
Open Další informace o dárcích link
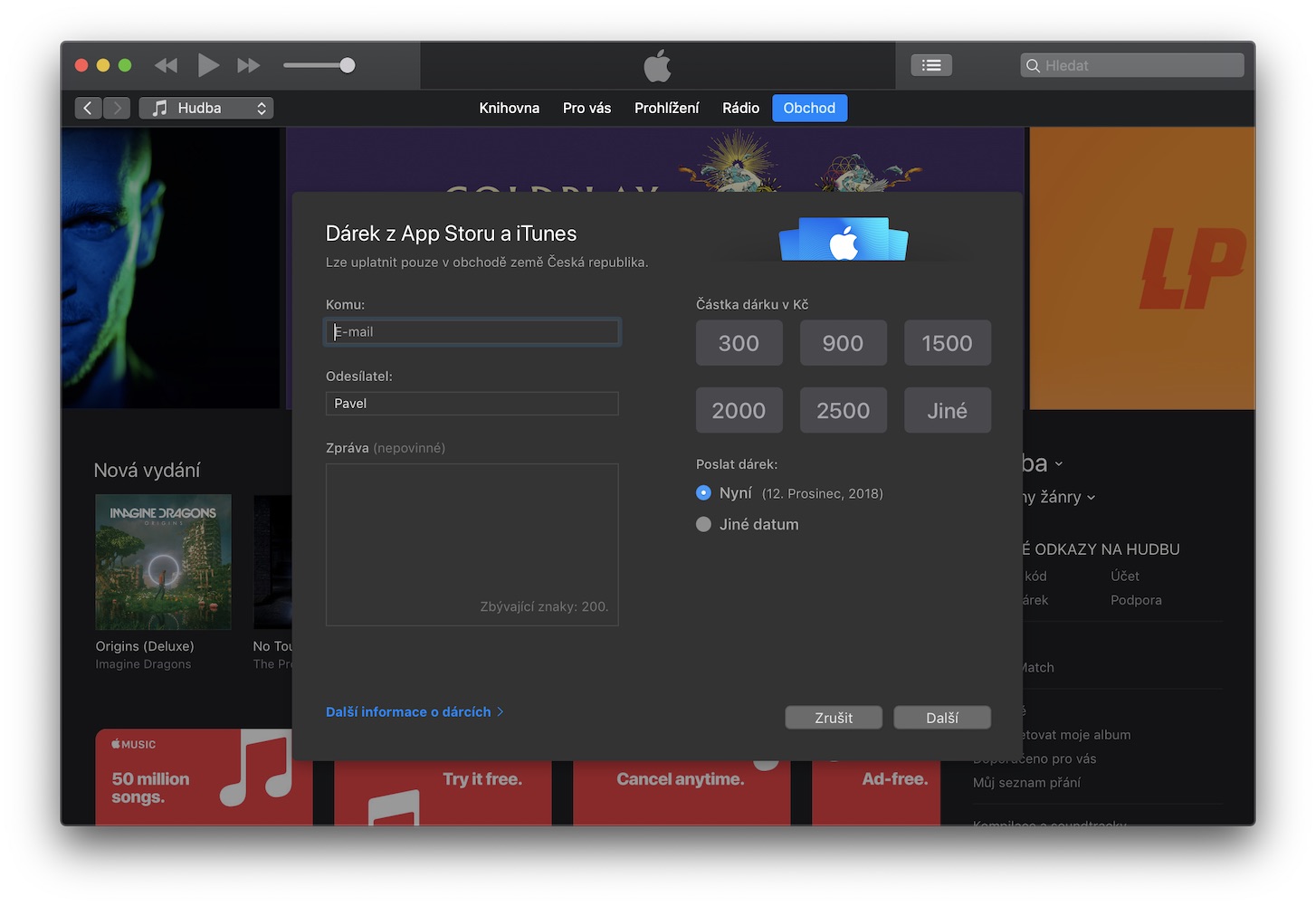(x=414, y=712)
